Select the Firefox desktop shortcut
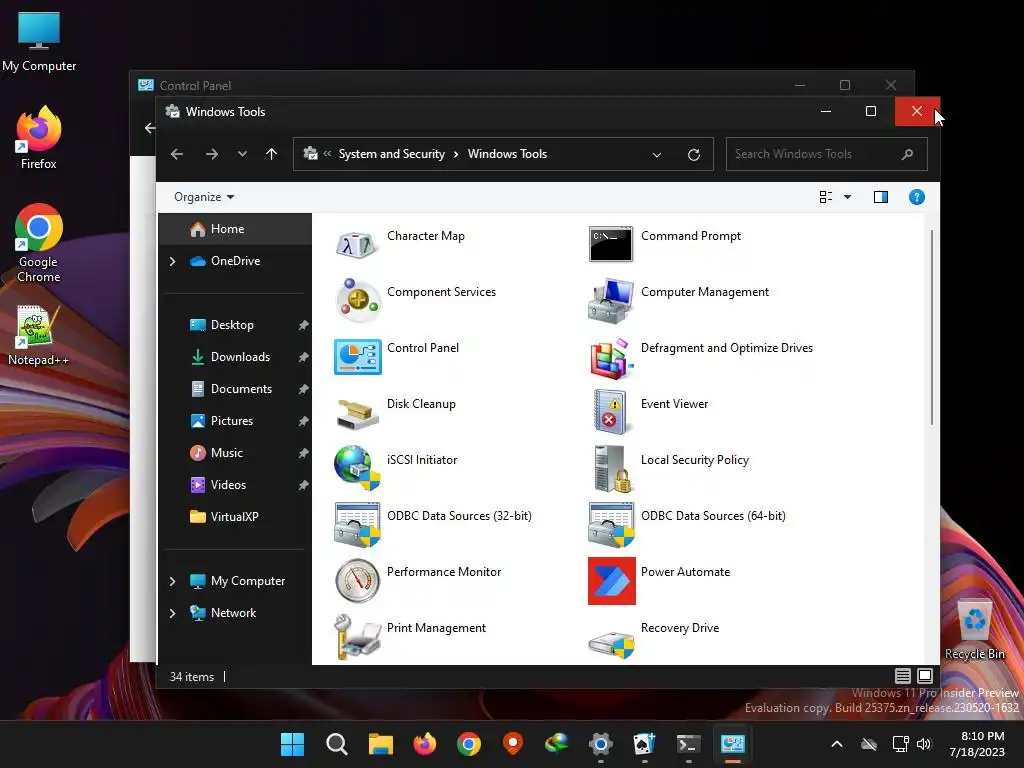The width and height of the screenshot is (1024, 768). pos(39,138)
